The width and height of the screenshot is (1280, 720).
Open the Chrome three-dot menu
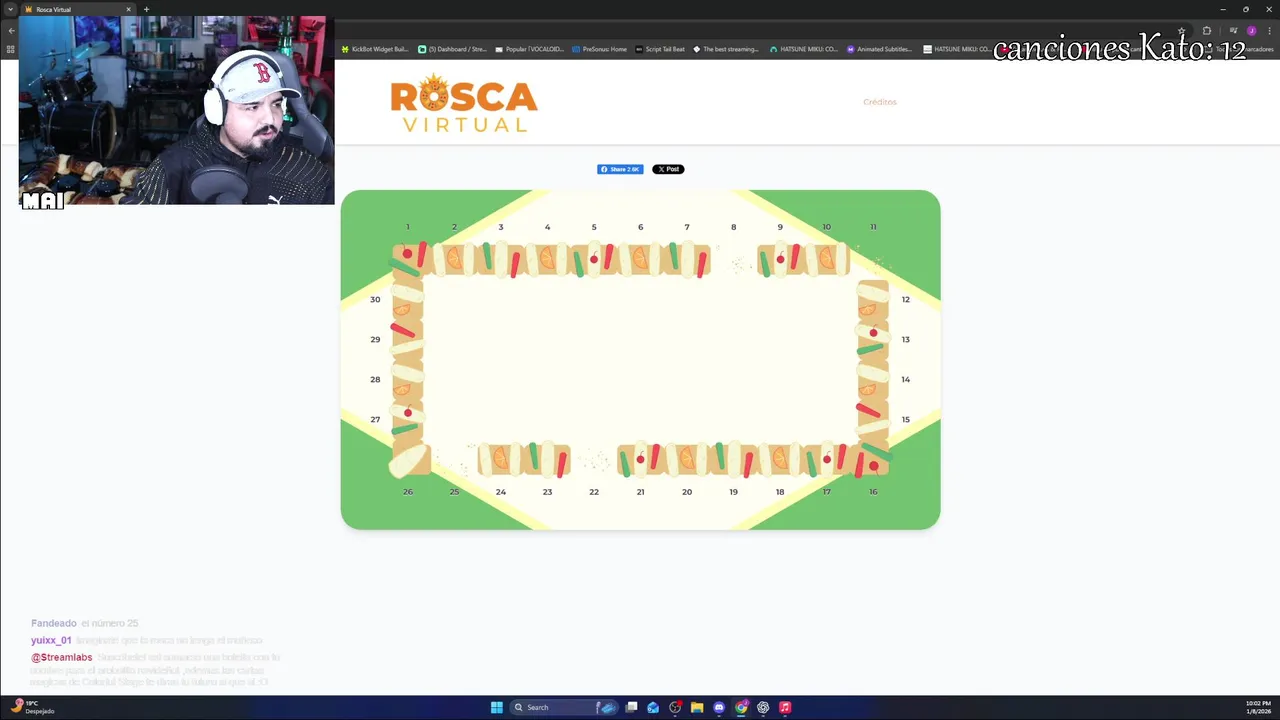(1270, 31)
